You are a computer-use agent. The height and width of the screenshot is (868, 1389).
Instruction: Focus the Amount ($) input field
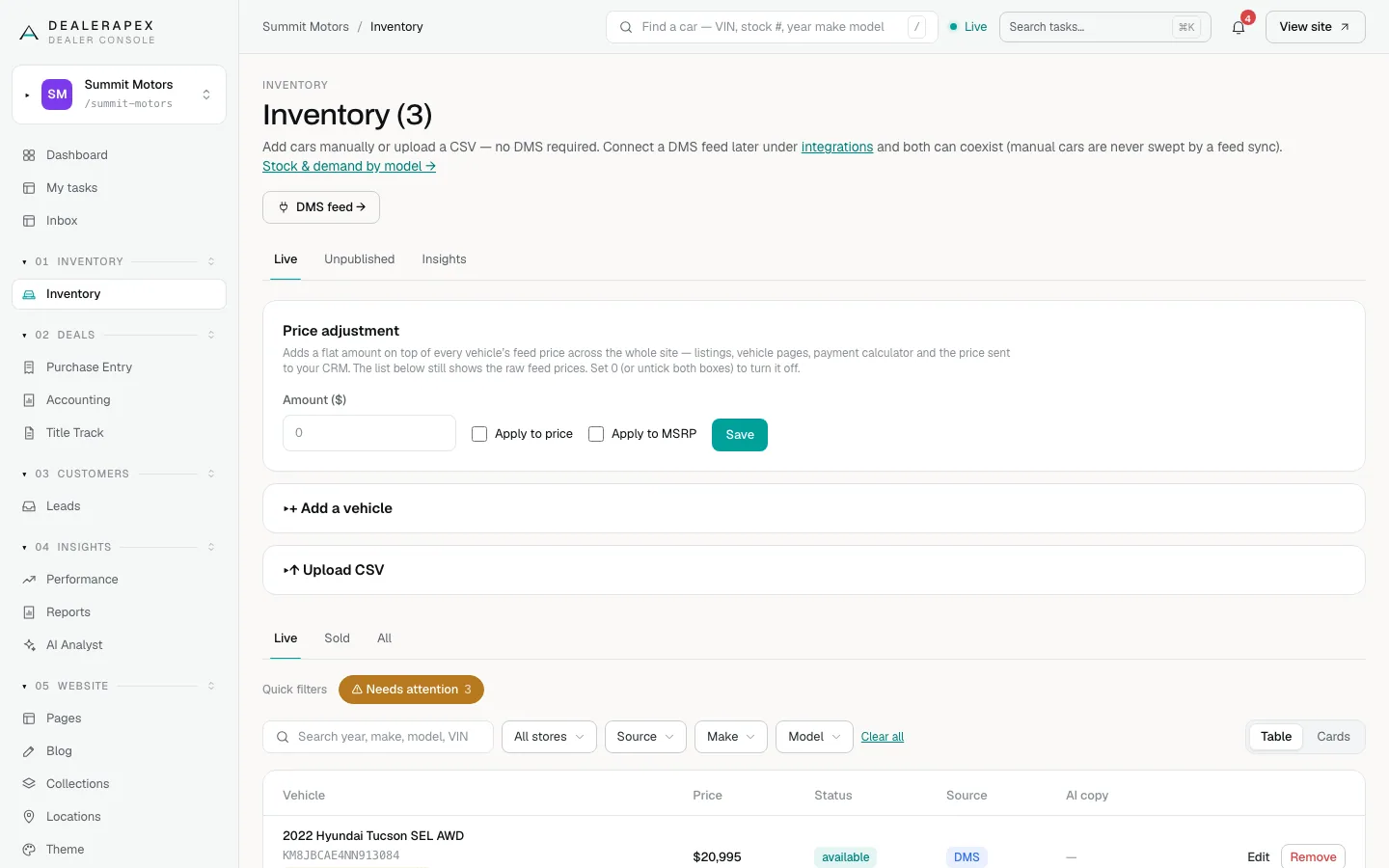pos(369,433)
